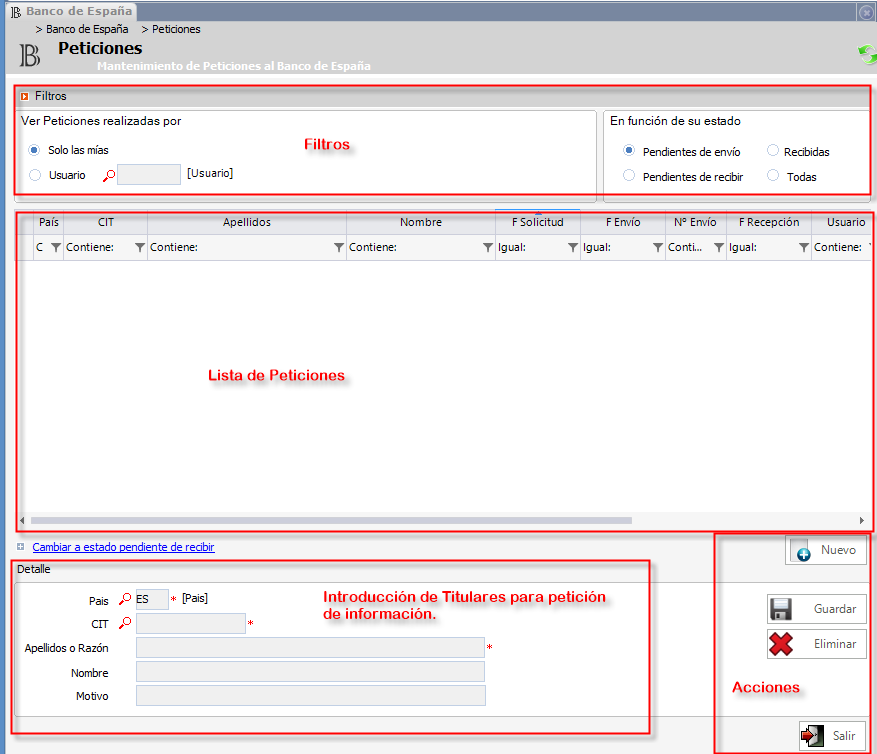Sort by the CIT column header
Image resolution: width=877 pixels, height=754 pixels.
point(106,222)
